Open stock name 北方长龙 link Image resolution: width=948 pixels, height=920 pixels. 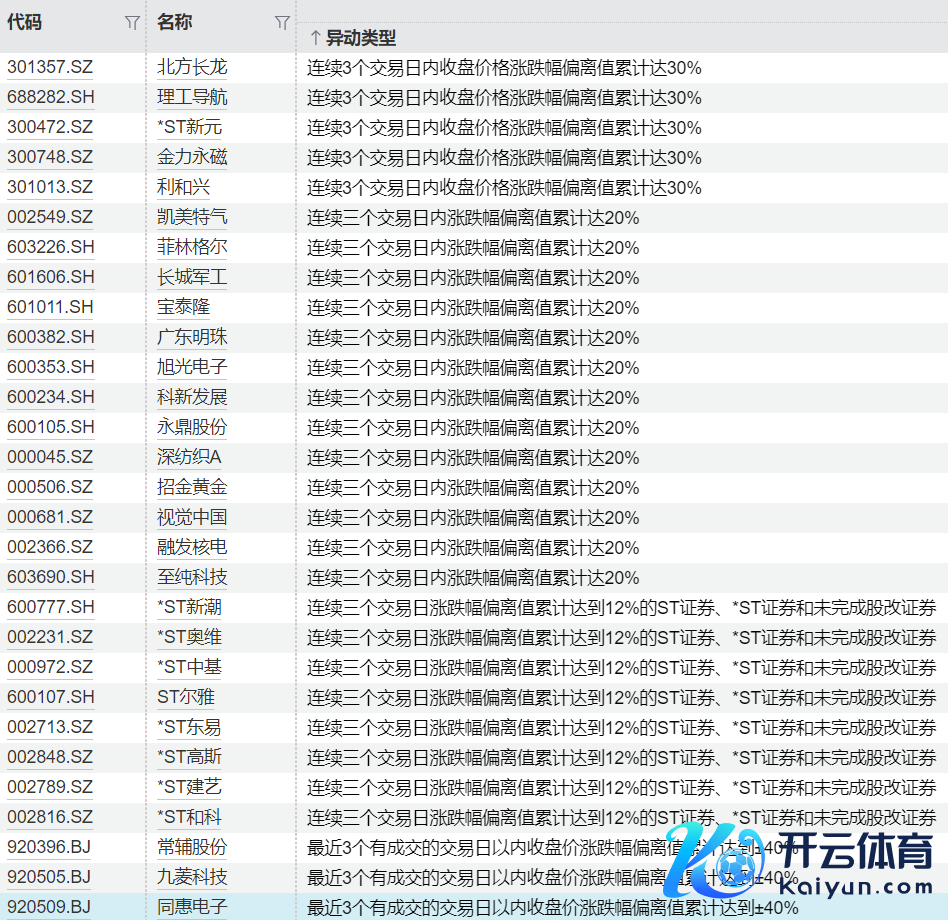click(192, 68)
